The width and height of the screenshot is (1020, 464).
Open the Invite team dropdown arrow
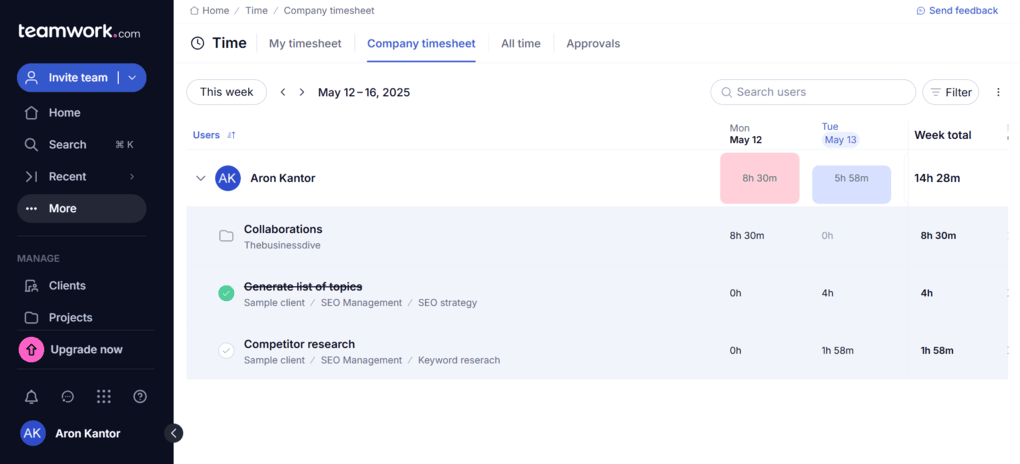(132, 77)
